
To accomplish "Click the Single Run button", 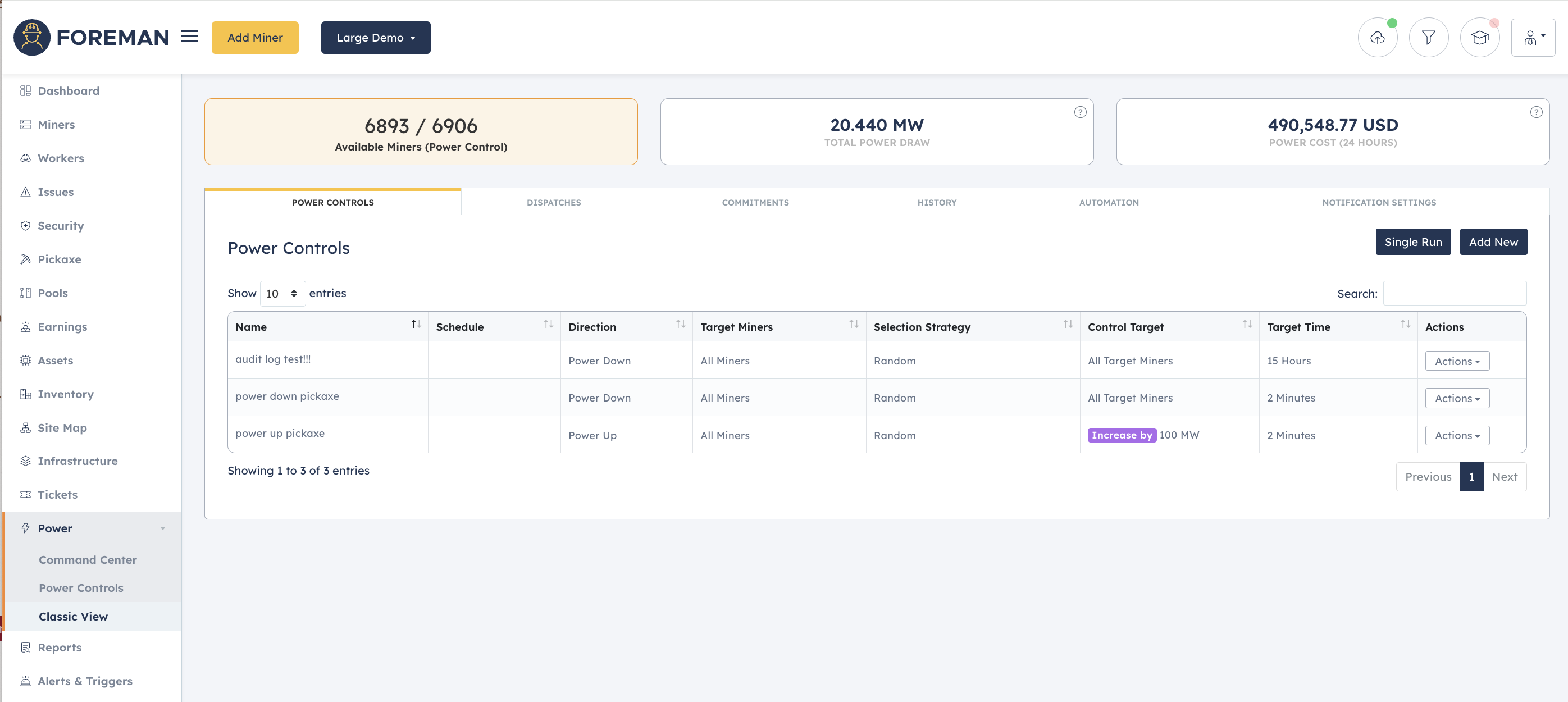I will [1413, 241].
